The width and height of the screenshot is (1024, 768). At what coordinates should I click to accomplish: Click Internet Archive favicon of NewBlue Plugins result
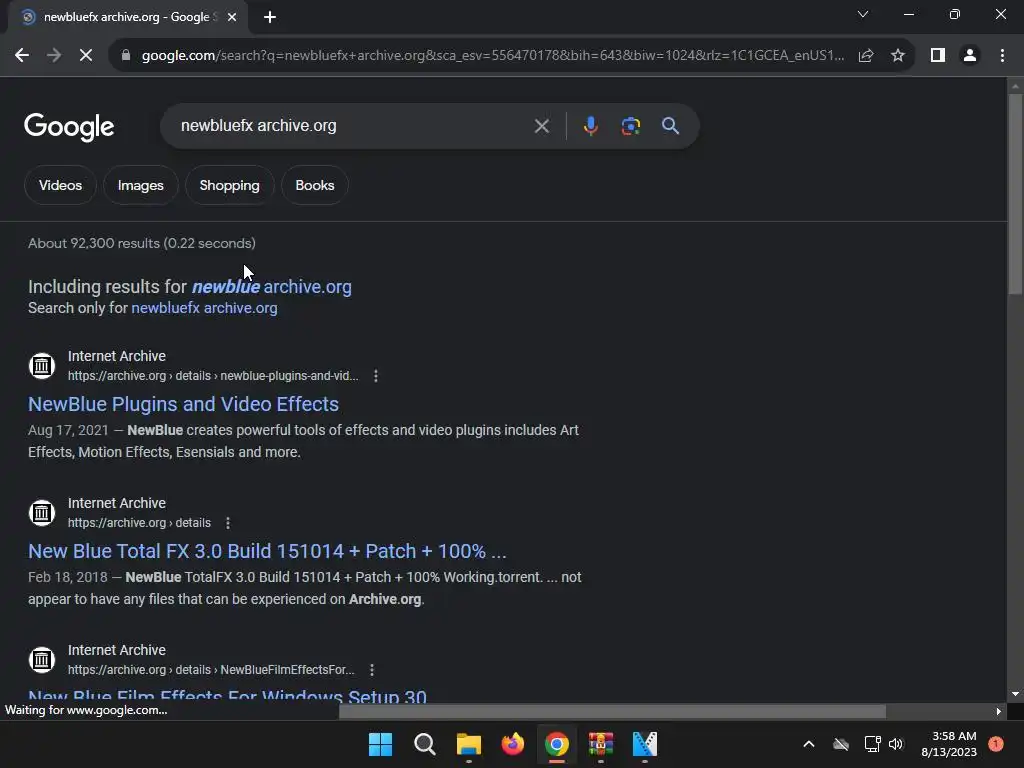coord(42,366)
